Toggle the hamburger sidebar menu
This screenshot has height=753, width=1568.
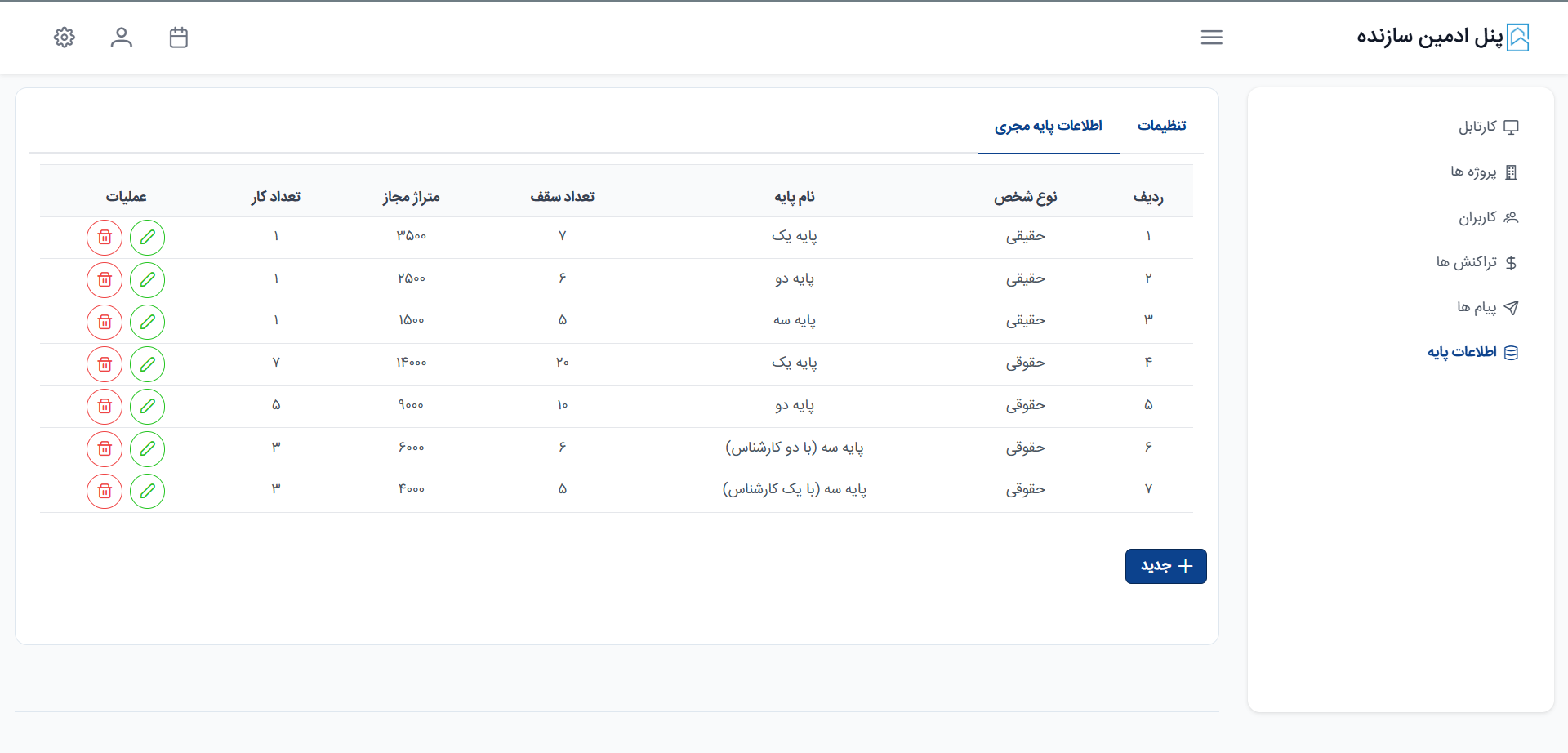pyautogui.click(x=1211, y=38)
